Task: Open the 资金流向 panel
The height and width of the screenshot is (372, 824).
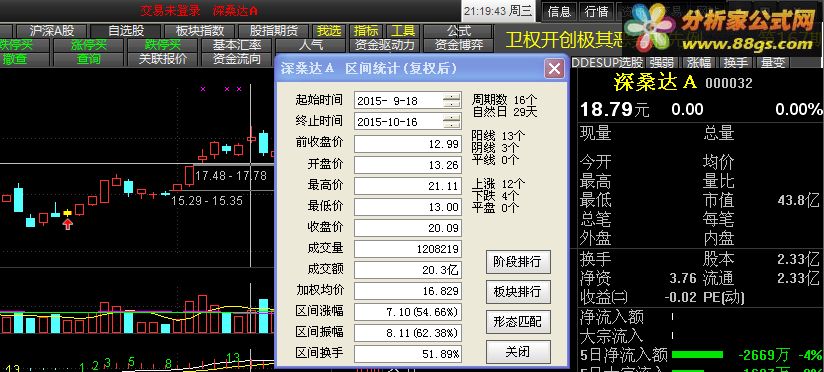Action: click(x=236, y=59)
